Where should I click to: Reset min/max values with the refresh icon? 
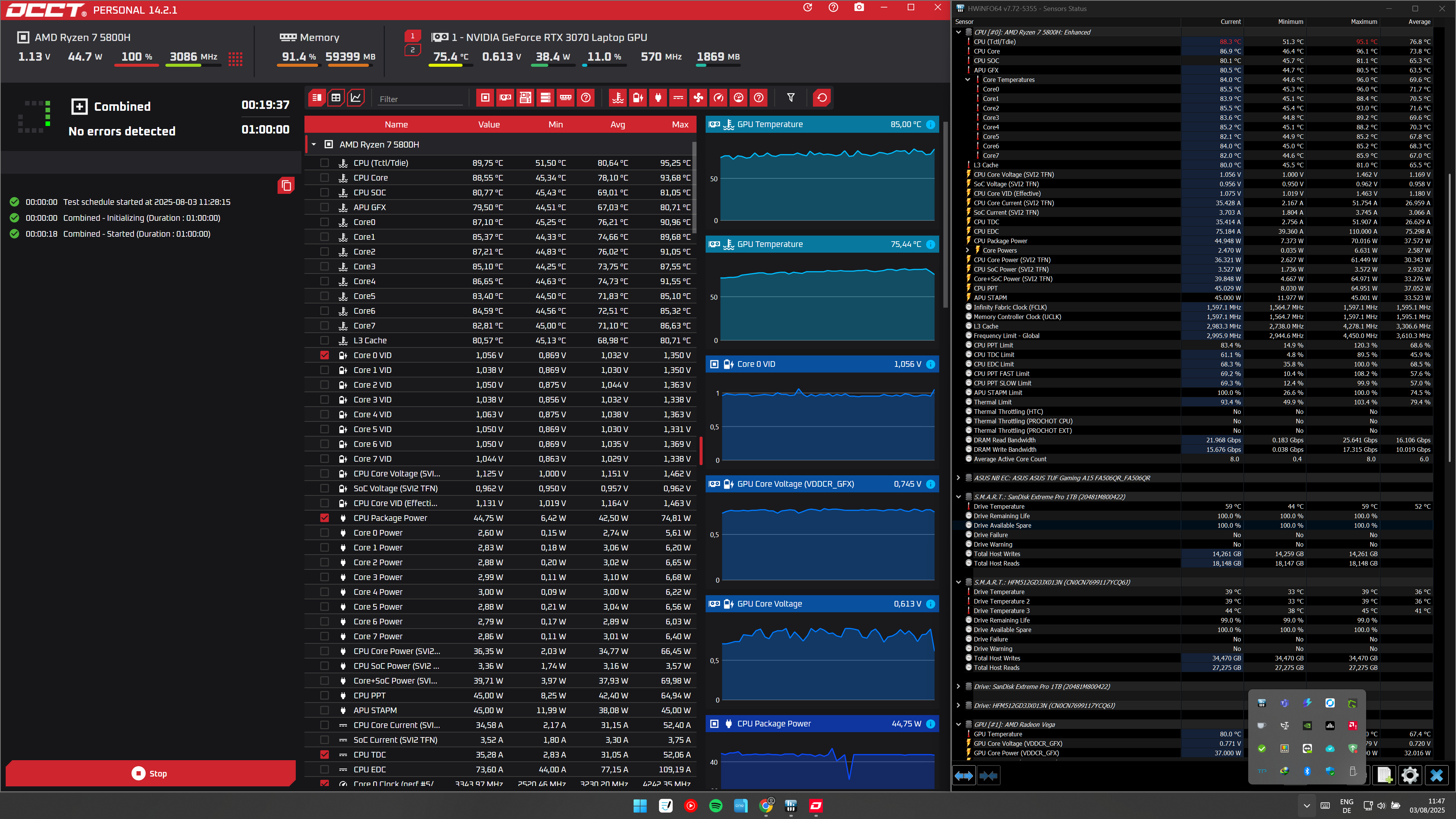pos(822,98)
